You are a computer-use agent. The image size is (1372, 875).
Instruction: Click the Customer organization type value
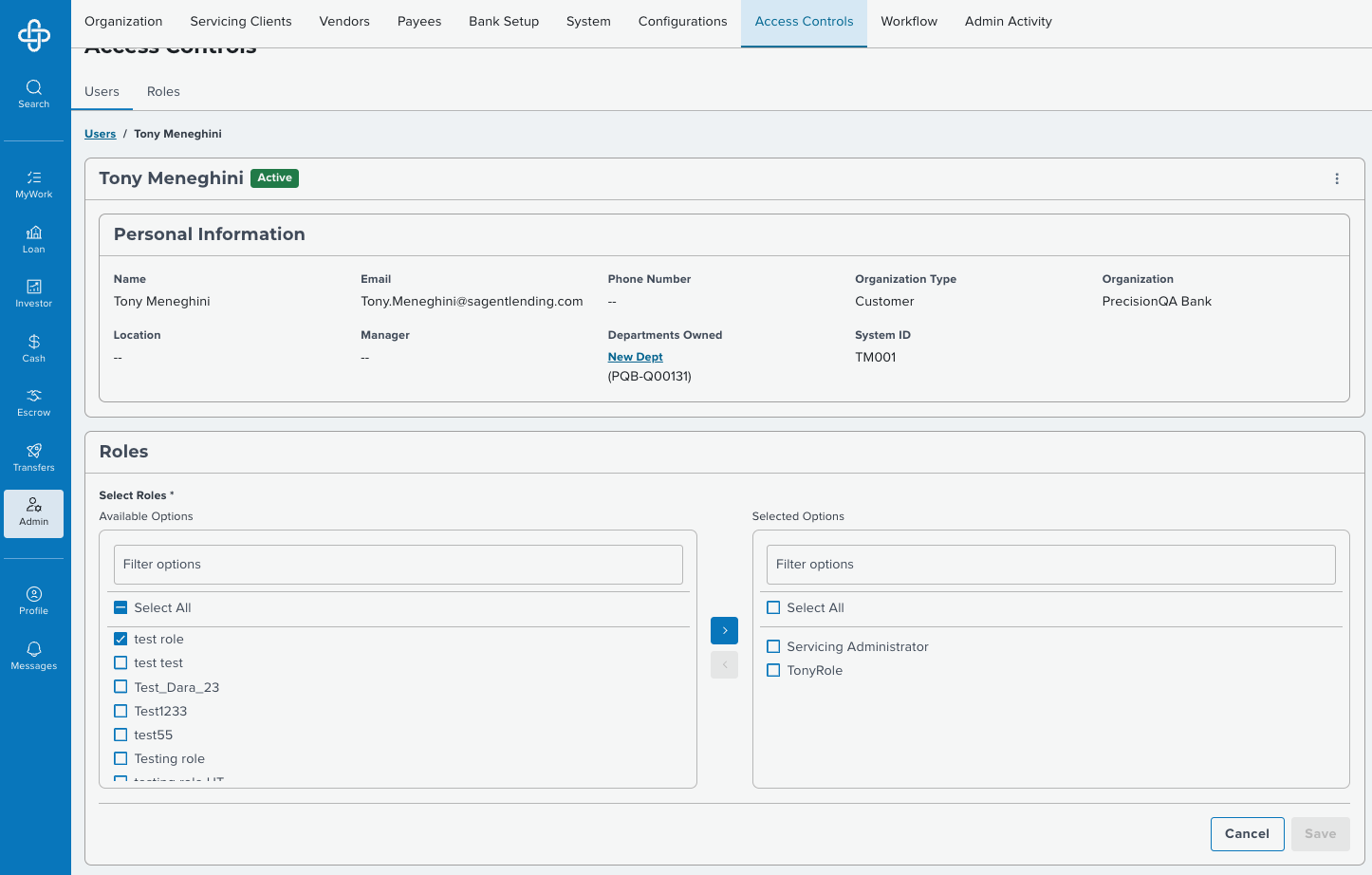coord(884,301)
